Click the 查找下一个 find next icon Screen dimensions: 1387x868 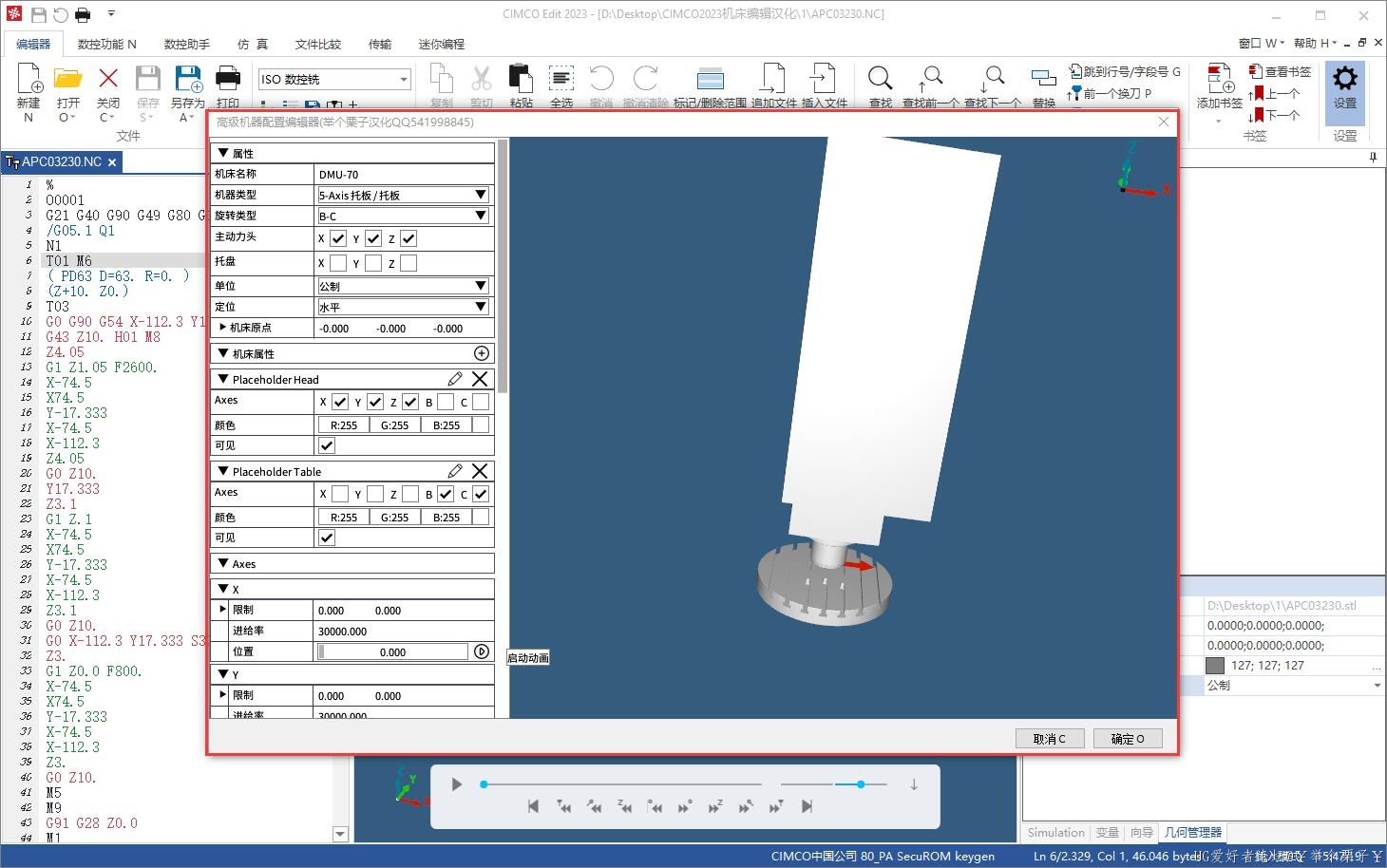993,80
